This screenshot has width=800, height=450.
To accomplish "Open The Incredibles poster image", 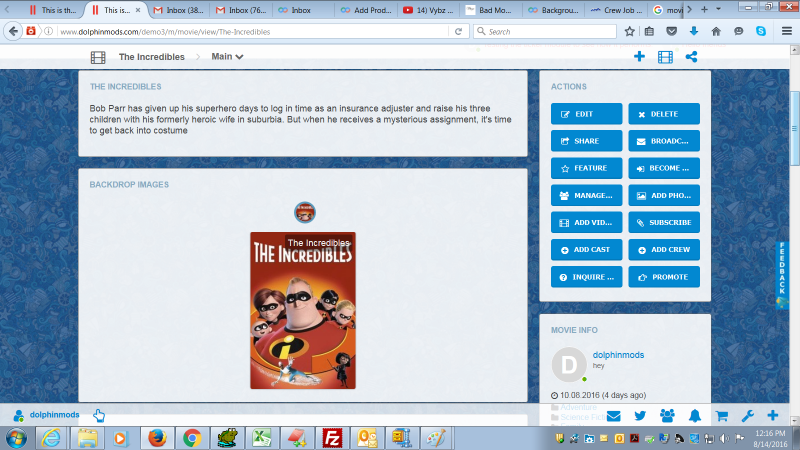I will pos(303,310).
